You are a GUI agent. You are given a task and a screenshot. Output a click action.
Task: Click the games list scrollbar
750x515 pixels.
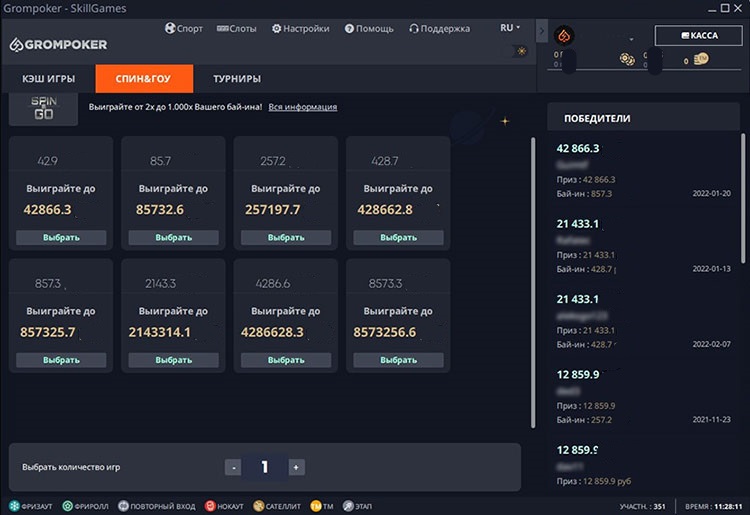(x=533, y=283)
